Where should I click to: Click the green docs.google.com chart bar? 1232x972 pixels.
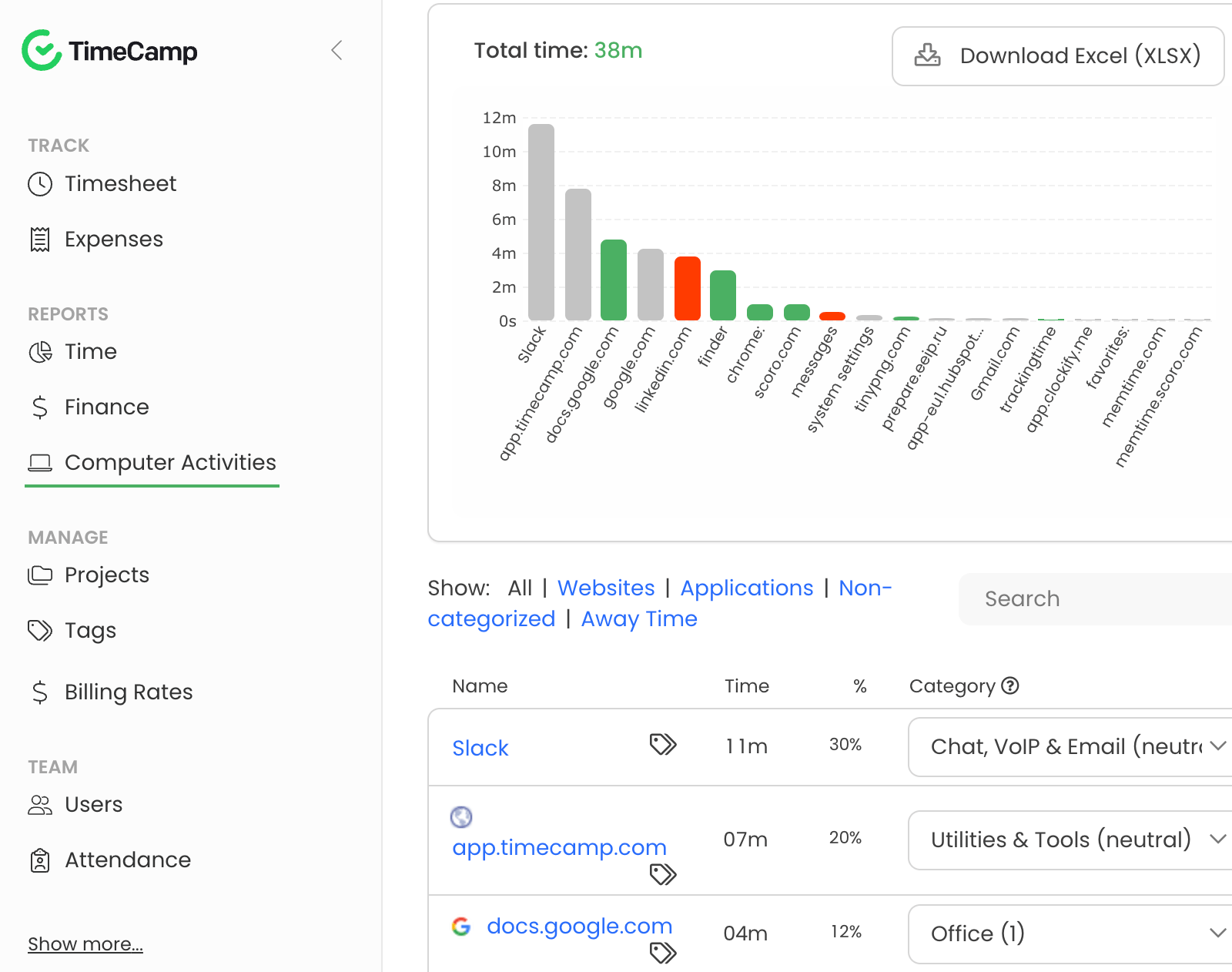coord(614,280)
